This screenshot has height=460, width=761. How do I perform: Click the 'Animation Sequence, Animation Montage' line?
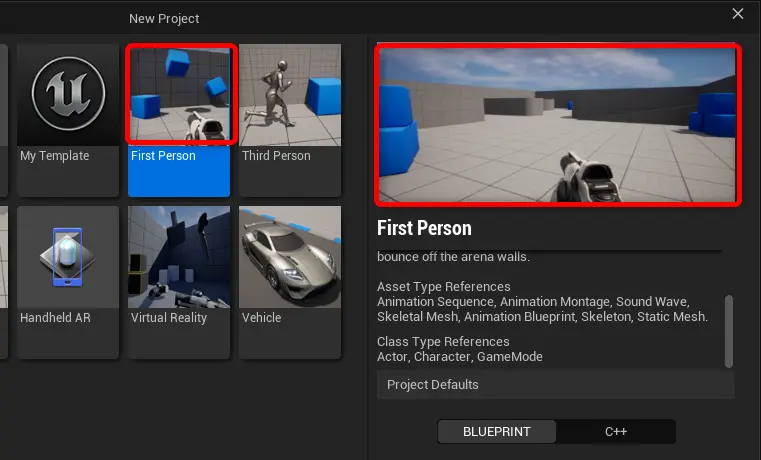pyautogui.click(x=533, y=302)
